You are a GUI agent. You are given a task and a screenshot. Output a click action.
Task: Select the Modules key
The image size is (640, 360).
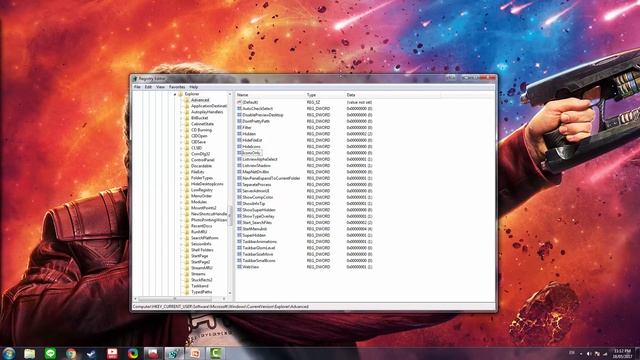pos(199,202)
